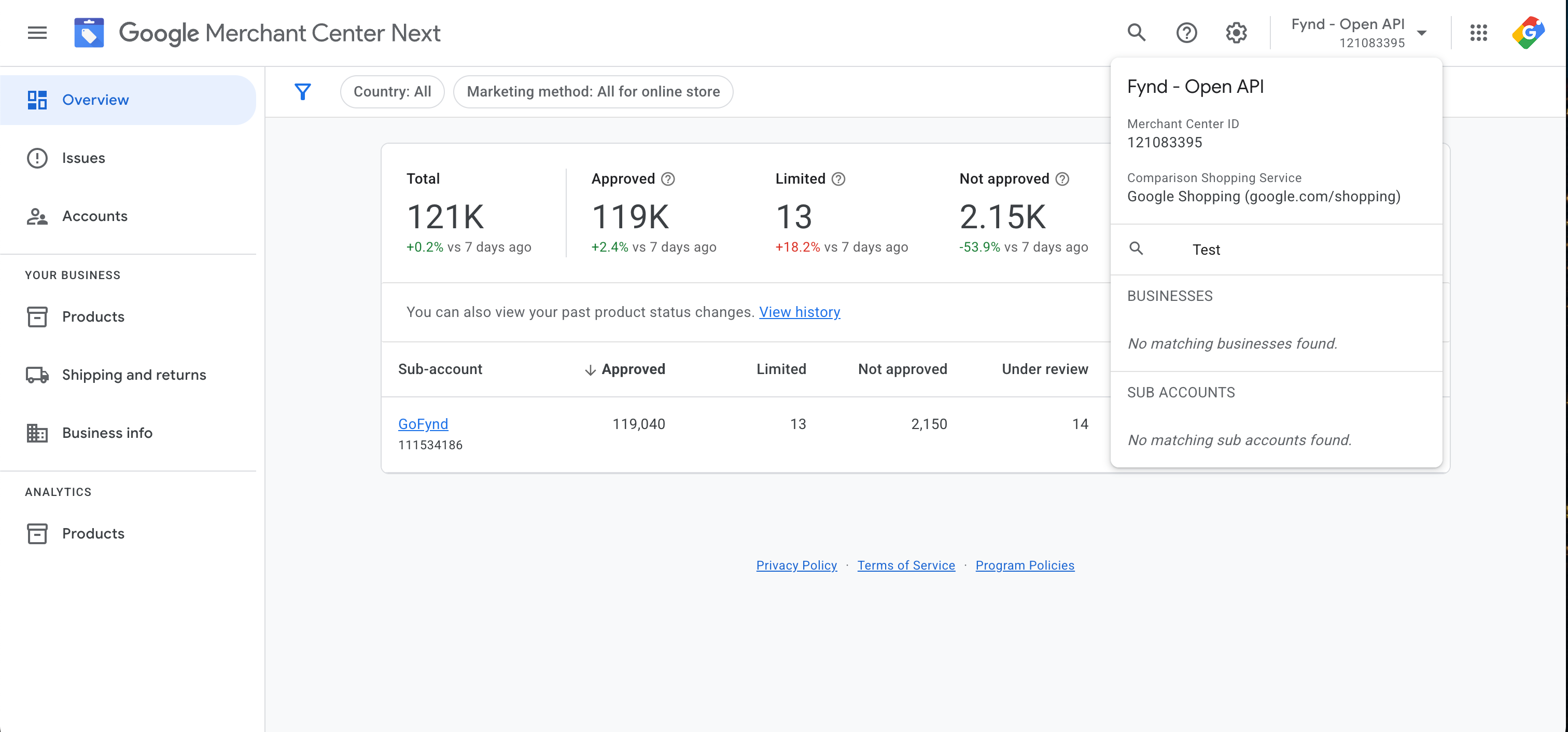Open Business info in sidebar
Screen dimensions: 1568x732
pyautogui.click(x=107, y=433)
